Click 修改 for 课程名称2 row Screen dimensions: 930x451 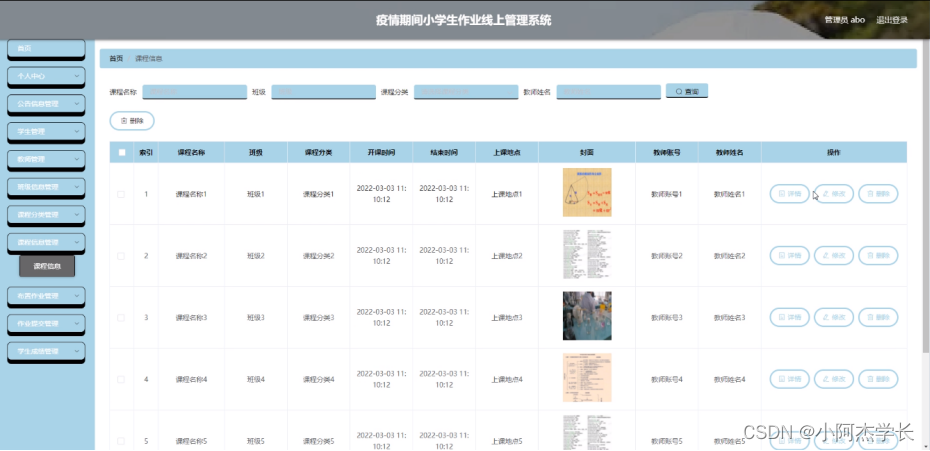[x=834, y=256]
